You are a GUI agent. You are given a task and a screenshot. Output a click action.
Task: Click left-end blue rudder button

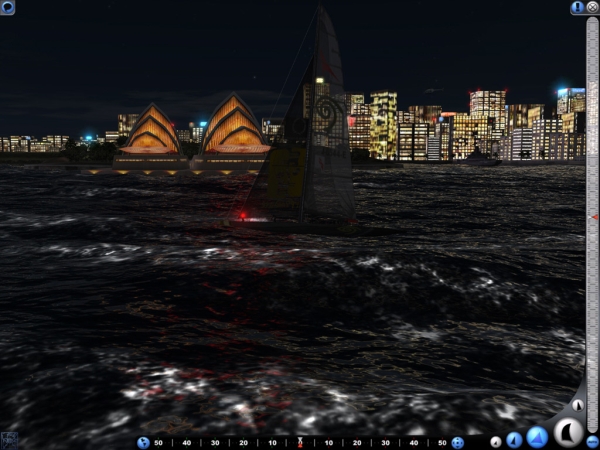click(x=143, y=442)
